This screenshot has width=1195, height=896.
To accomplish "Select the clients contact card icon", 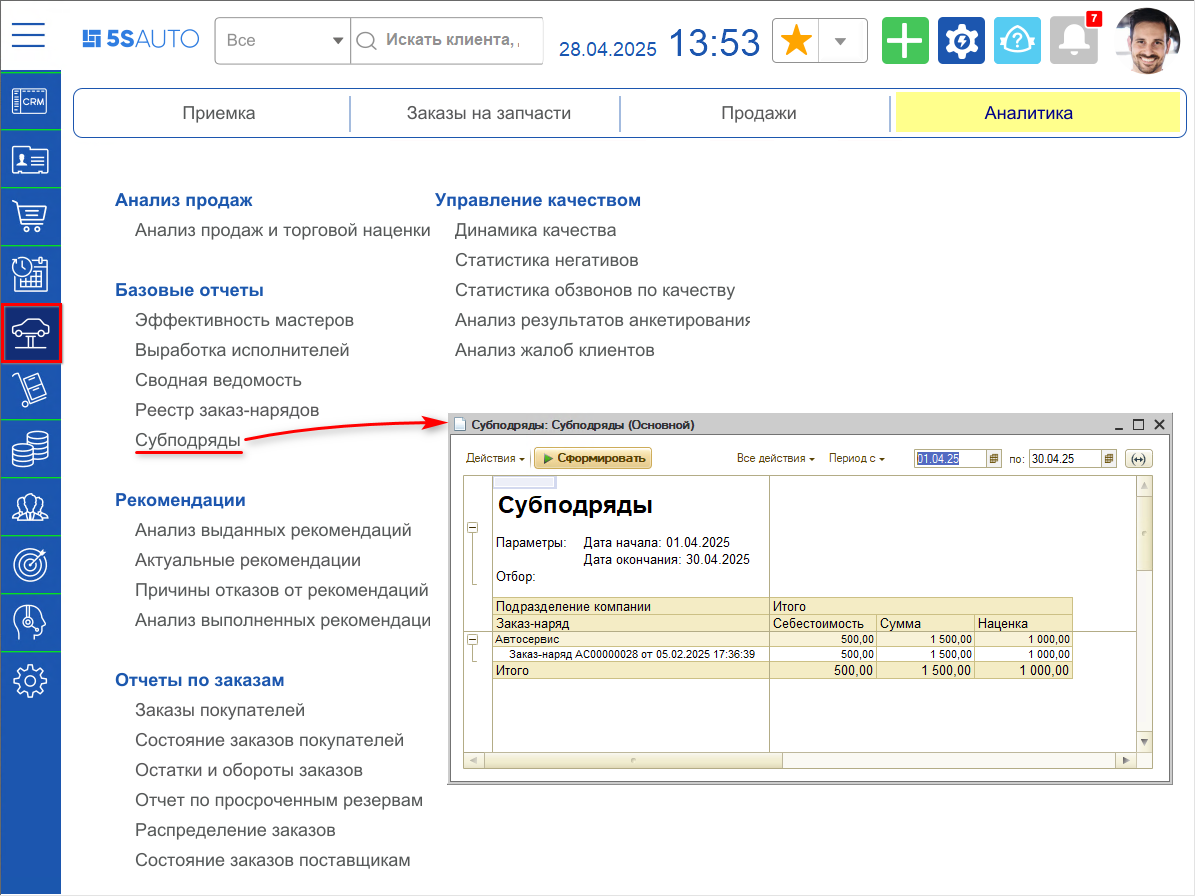I will coord(30,160).
